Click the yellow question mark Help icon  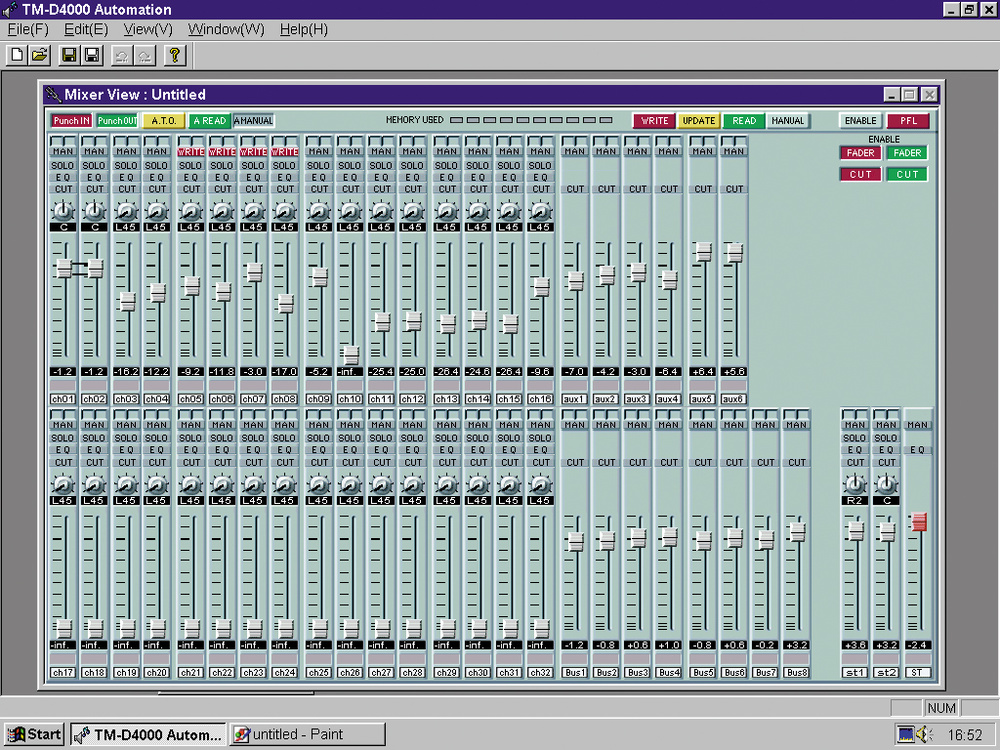174,56
